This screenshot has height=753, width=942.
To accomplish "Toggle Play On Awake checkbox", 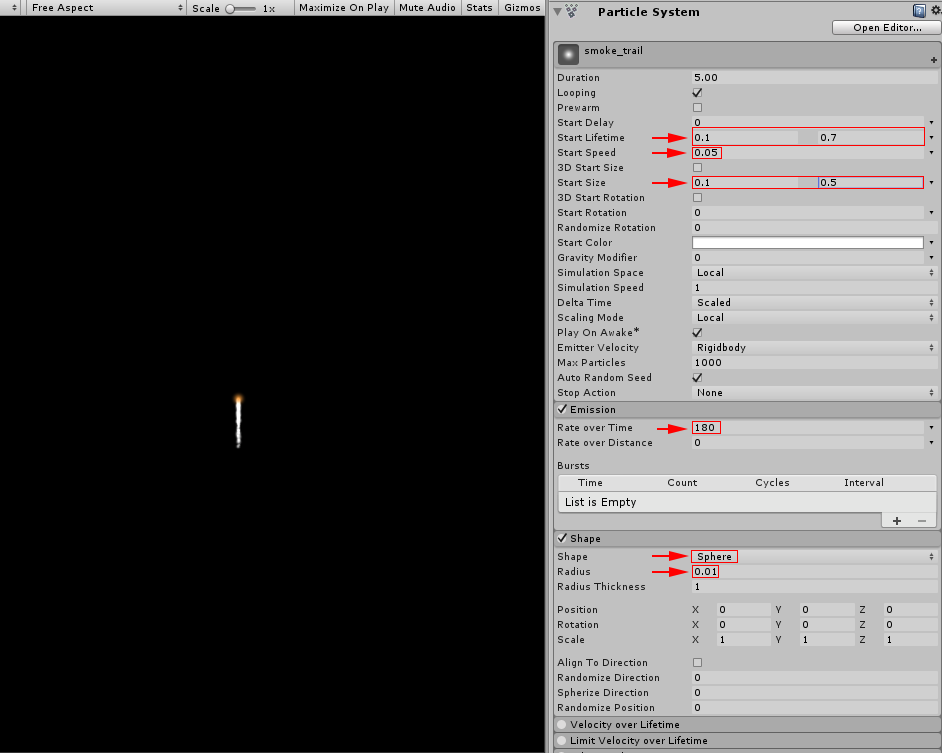I will tap(697, 332).
